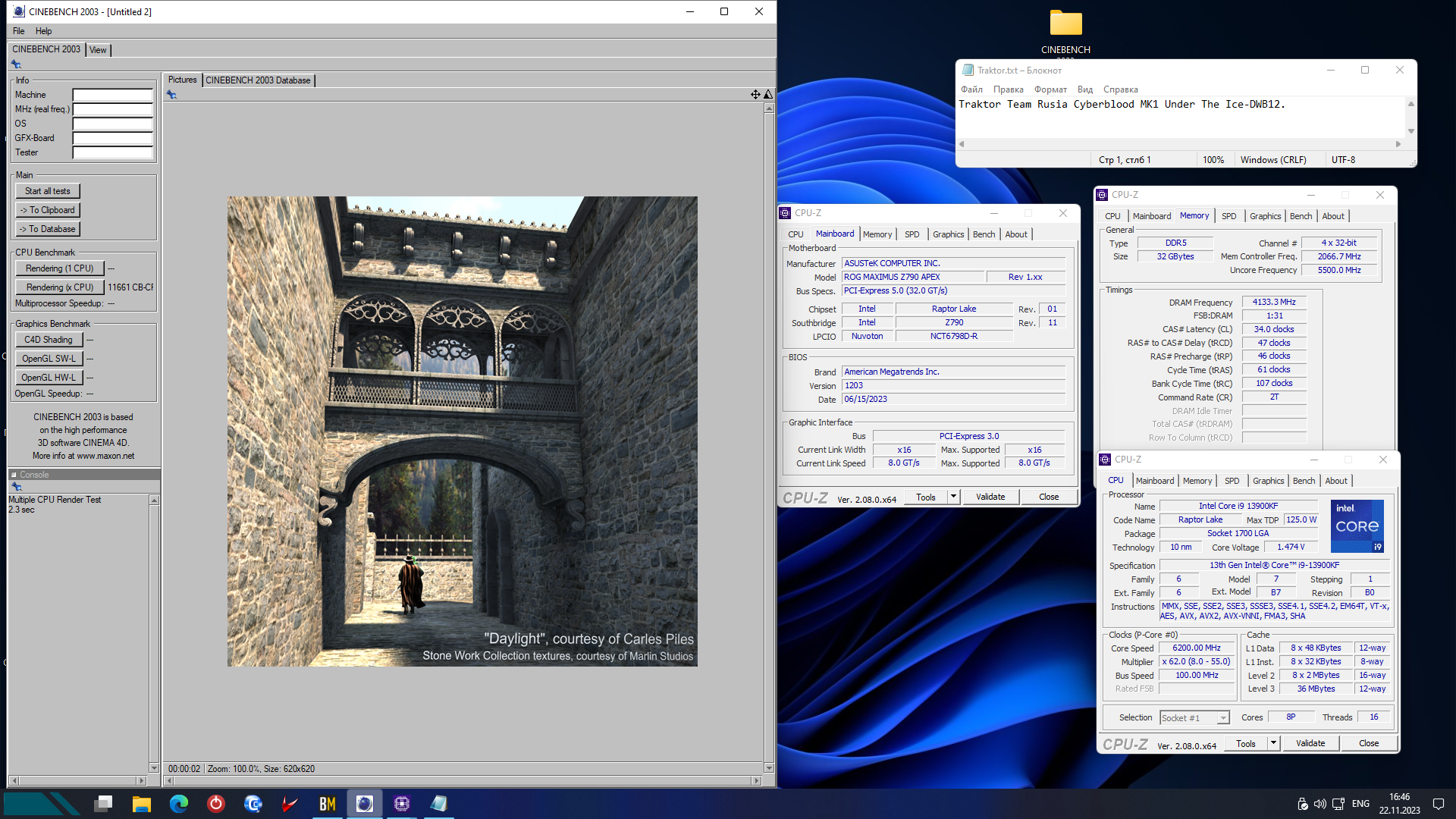Click the MHz (real freq.) input field
This screenshot has width=1456, height=819.
112,109
